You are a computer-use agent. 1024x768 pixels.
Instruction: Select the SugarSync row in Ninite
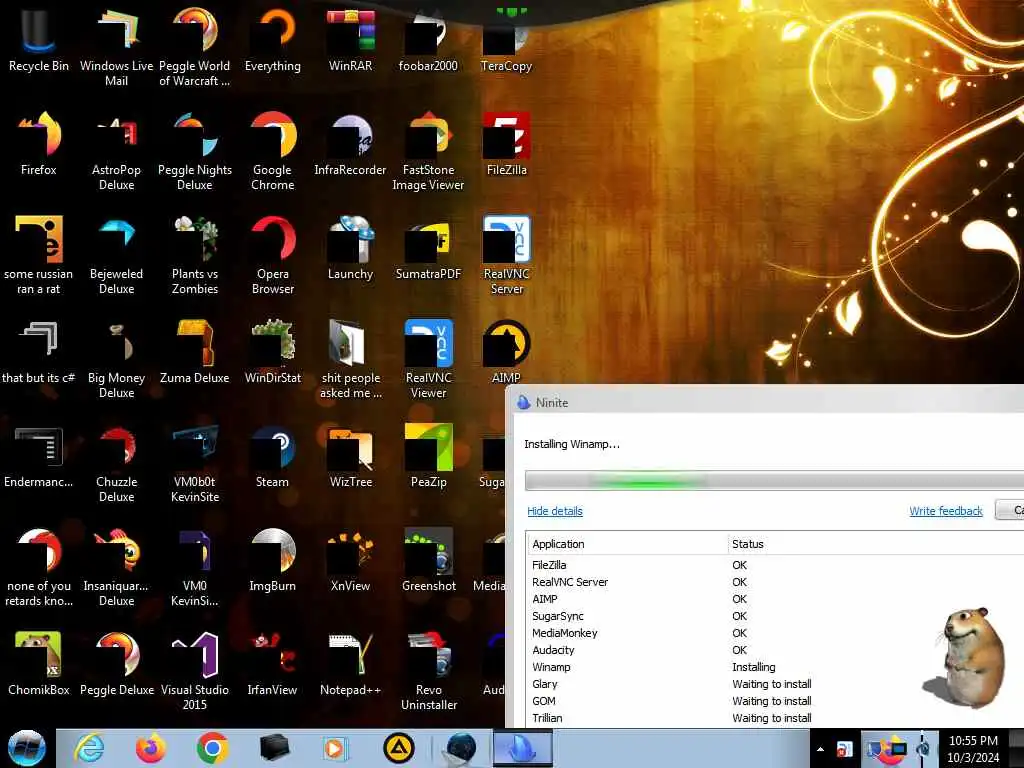[x=775, y=616]
